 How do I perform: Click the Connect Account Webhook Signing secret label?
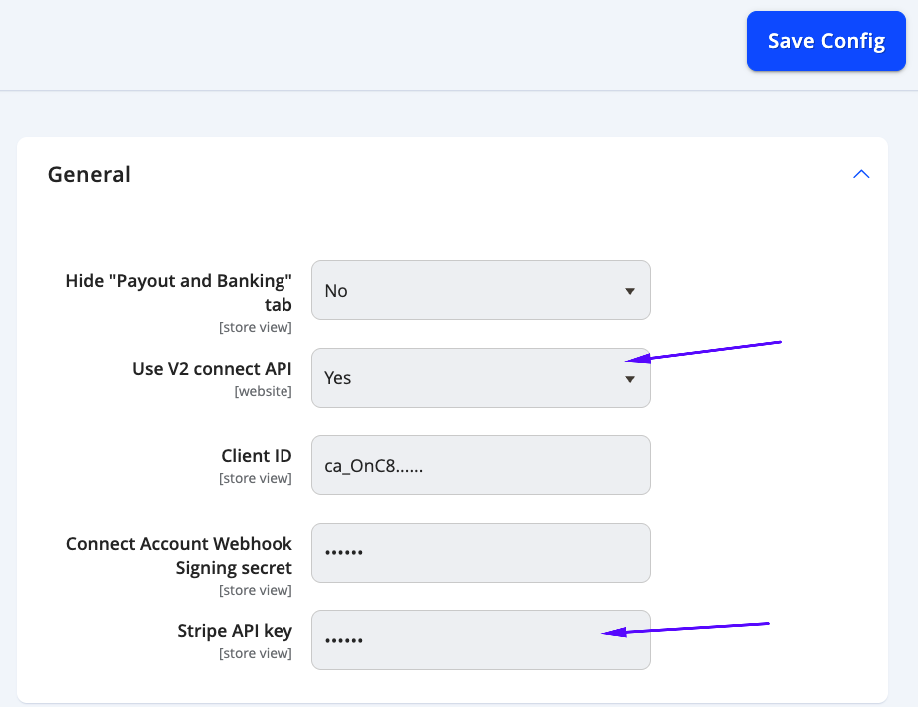179,555
